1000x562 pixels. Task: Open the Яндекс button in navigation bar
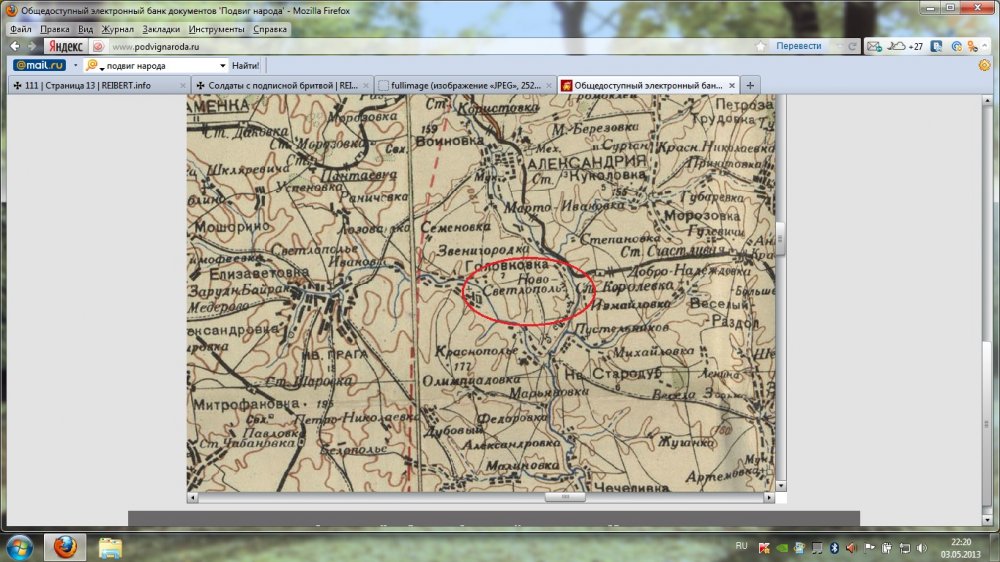[x=66, y=47]
